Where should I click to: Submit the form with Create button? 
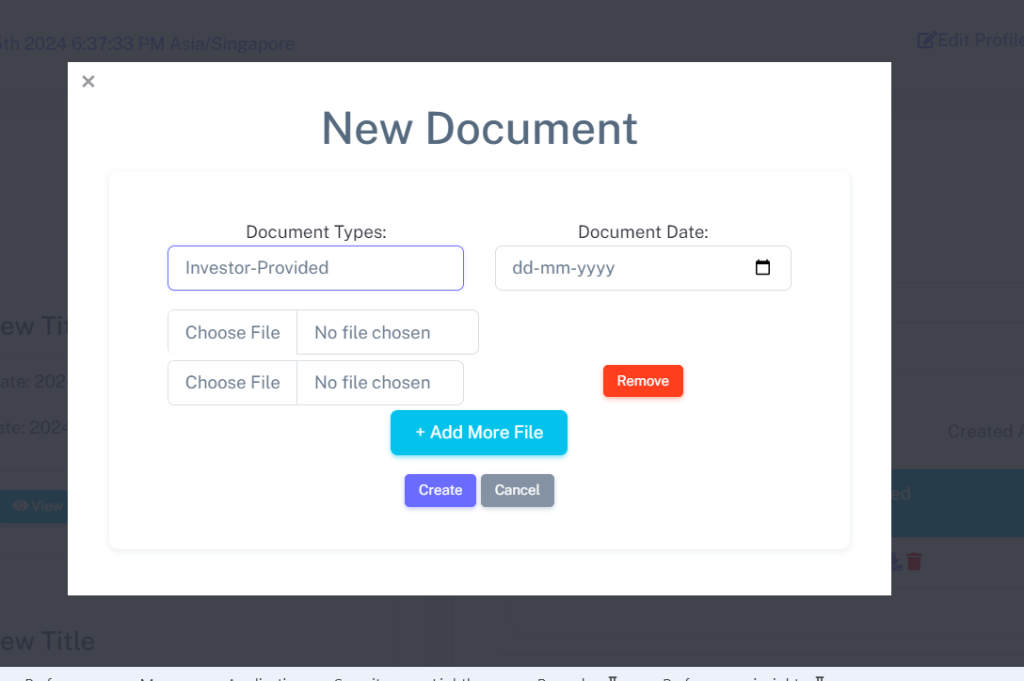click(x=440, y=490)
